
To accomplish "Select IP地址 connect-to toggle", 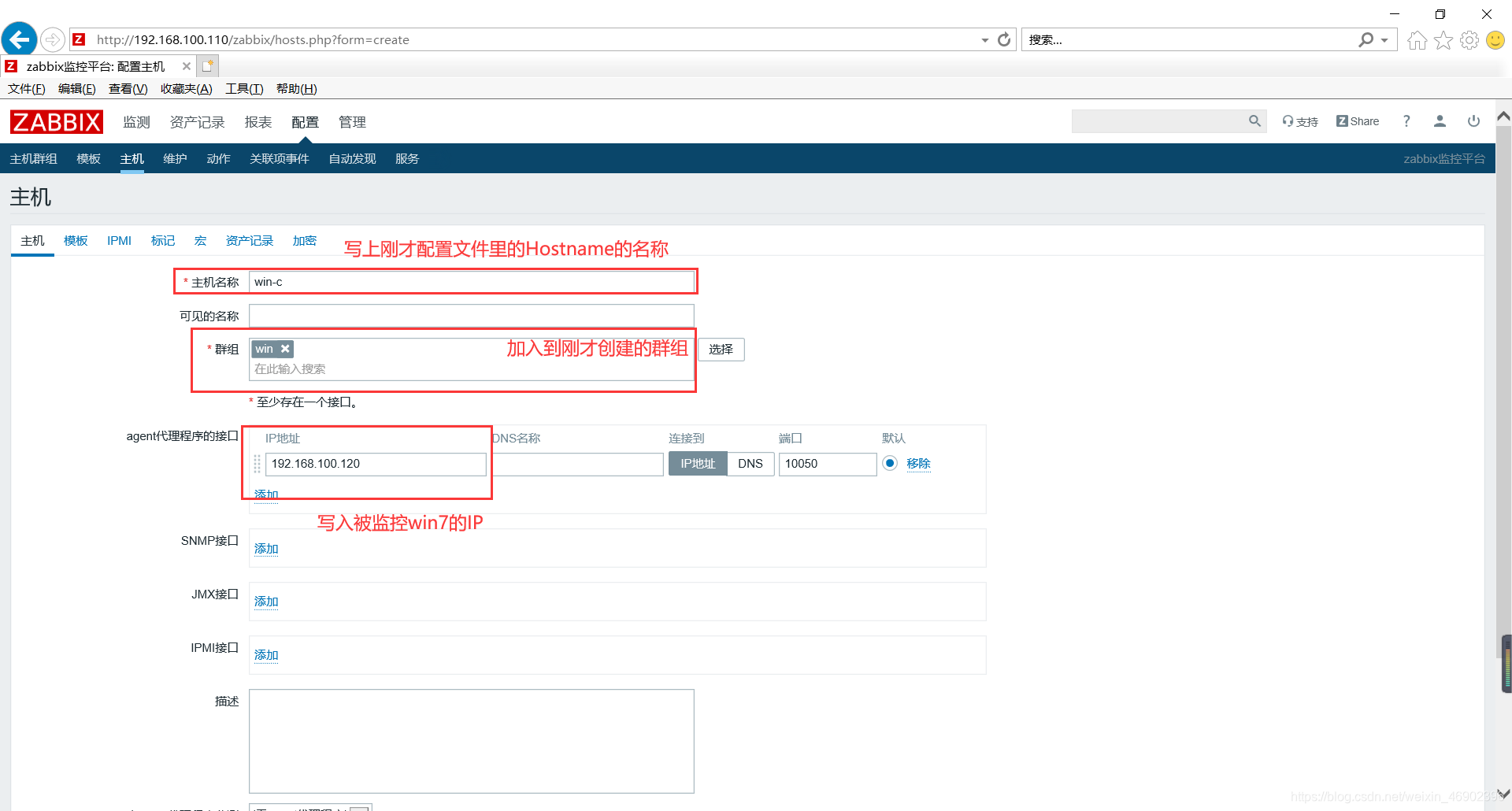I will point(698,464).
